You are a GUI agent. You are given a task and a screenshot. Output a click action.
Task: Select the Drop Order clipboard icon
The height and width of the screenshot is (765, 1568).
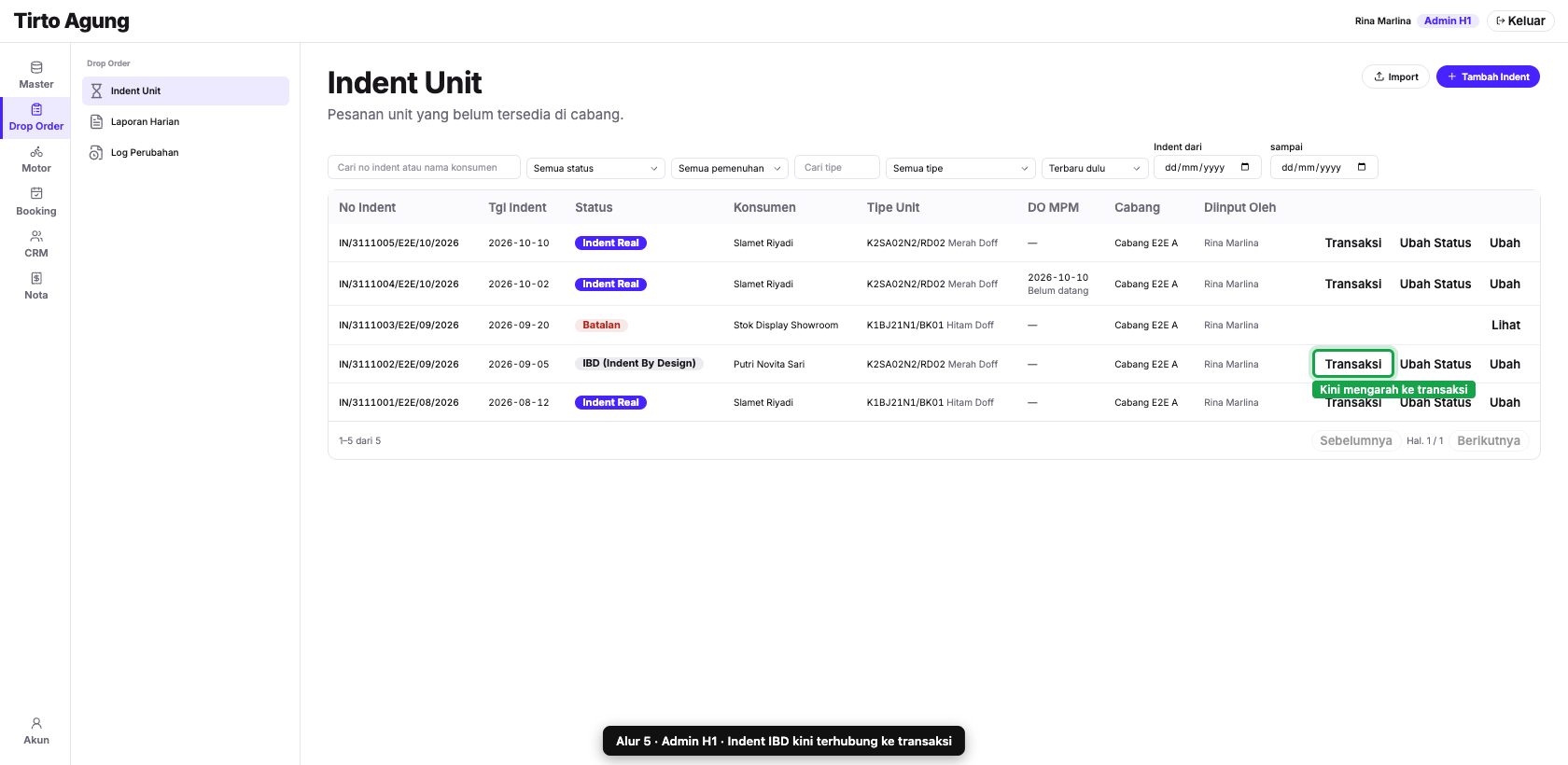(x=36, y=109)
